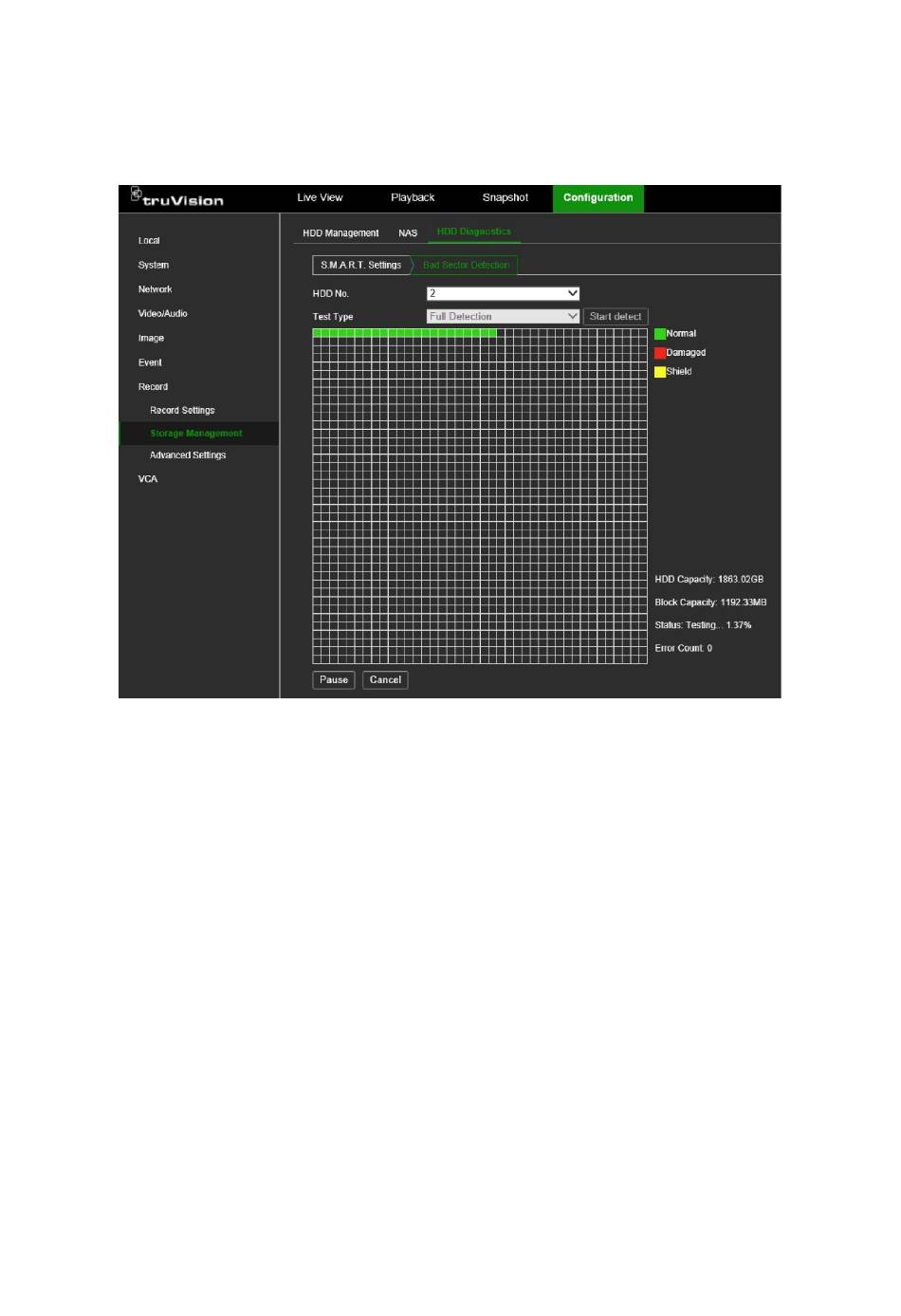
Task: Click the red Damaged legend swatch
Action: (660, 353)
